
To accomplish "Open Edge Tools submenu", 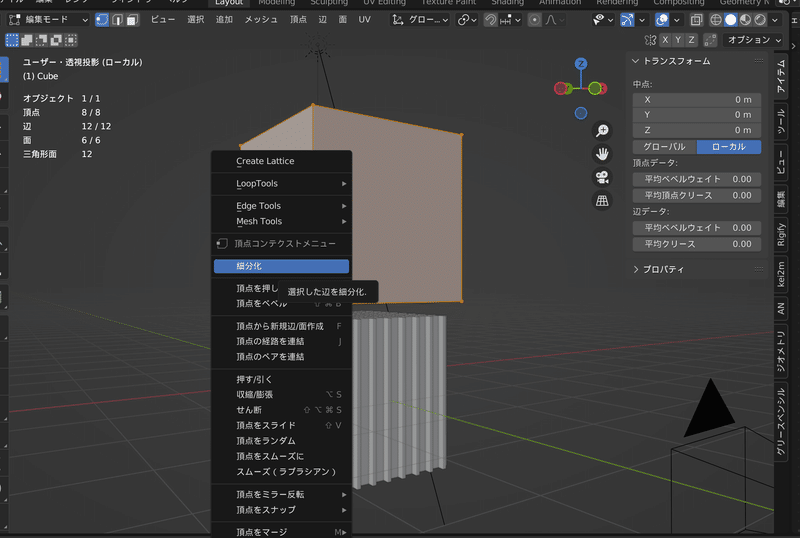I will [281, 206].
